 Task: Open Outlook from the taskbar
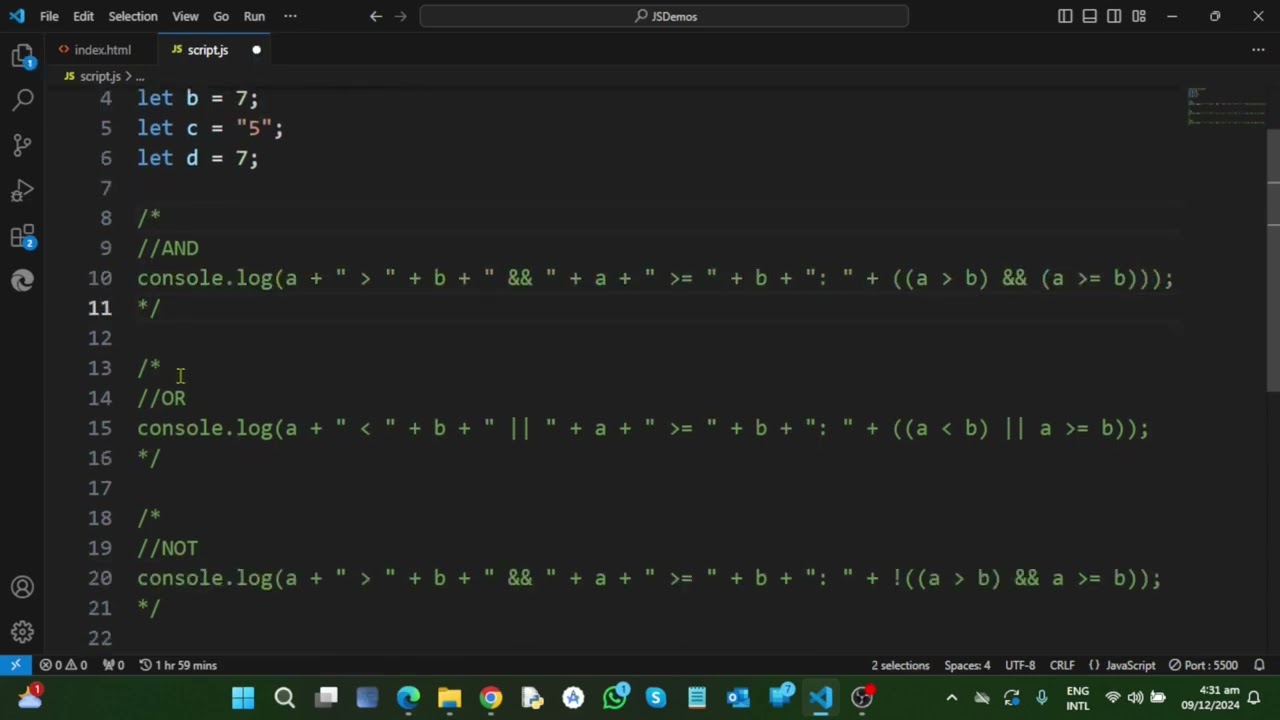[738, 697]
